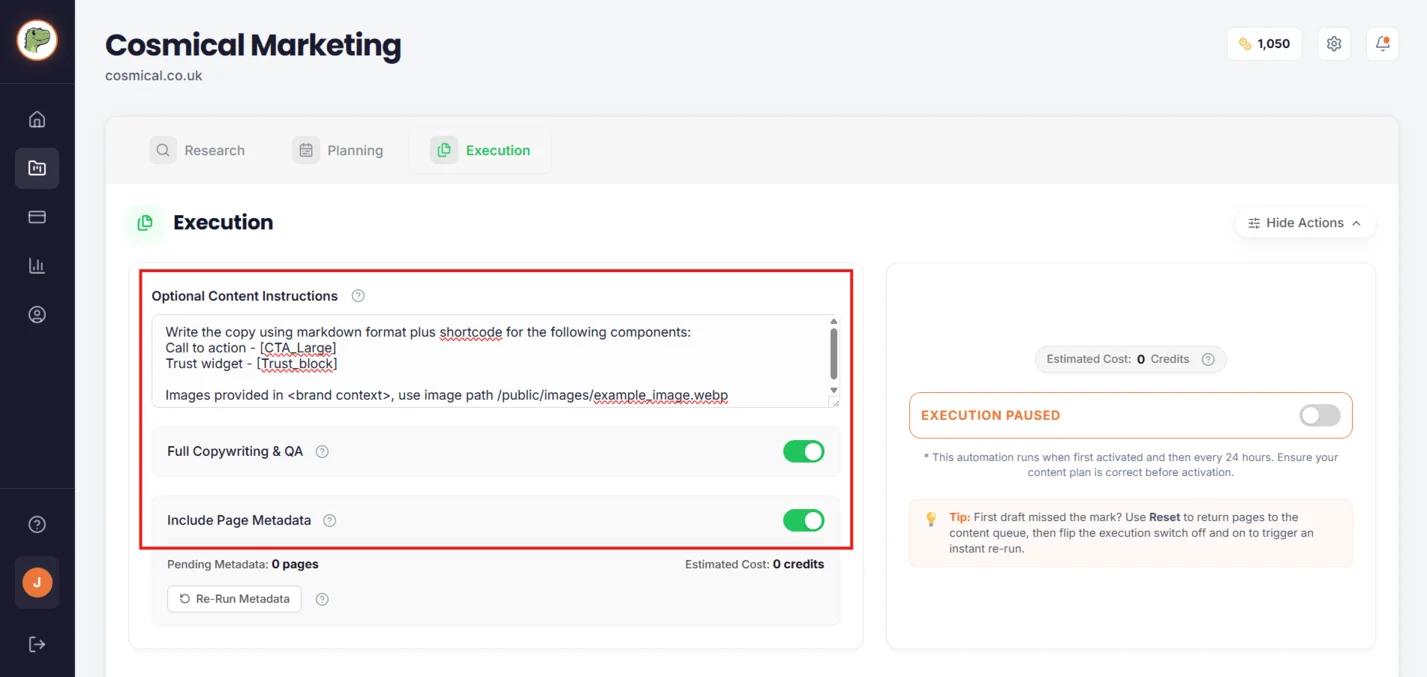
Task: Click help icon beside Include Page Metadata
Action: [x=330, y=521]
